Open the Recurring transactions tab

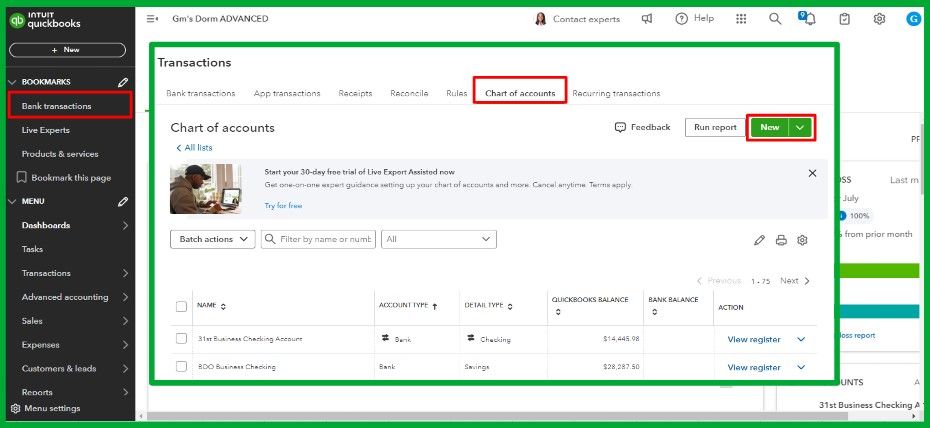(616, 93)
